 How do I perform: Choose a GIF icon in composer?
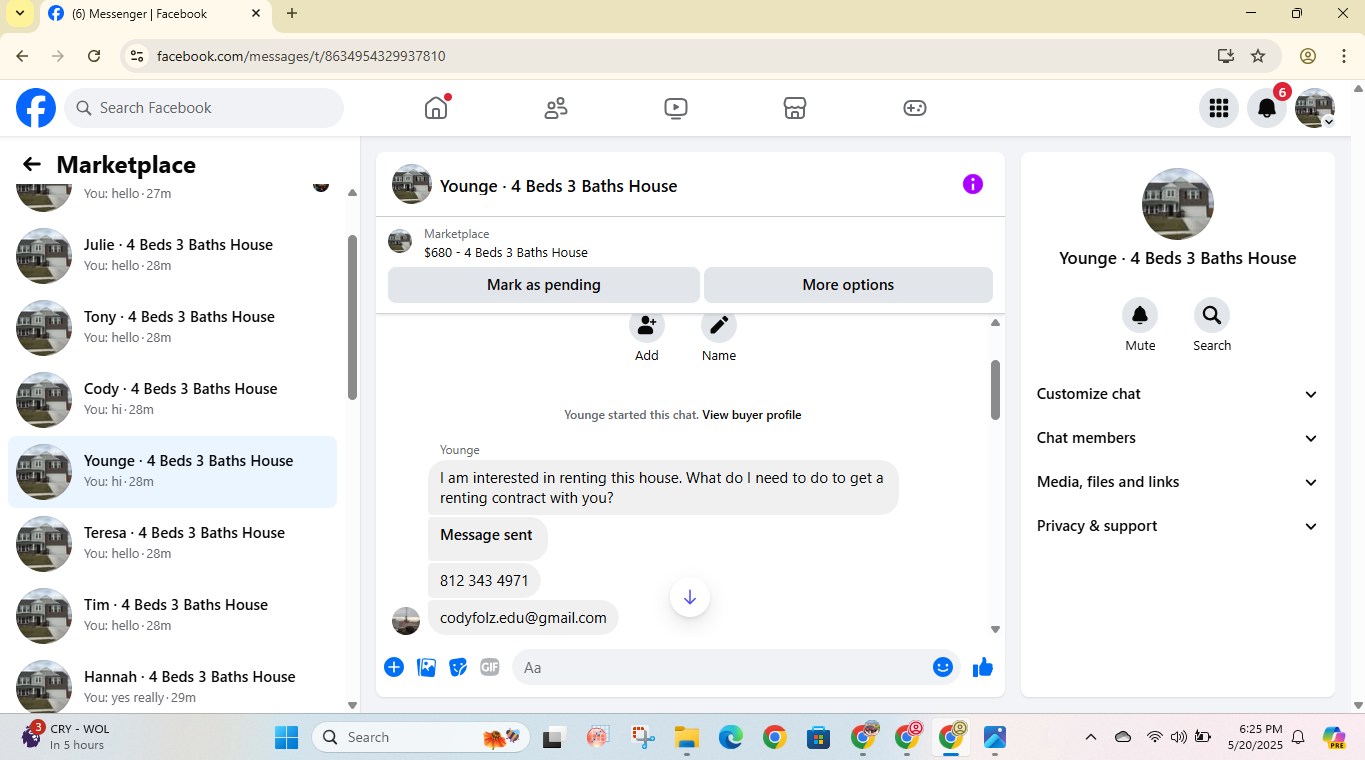click(490, 667)
